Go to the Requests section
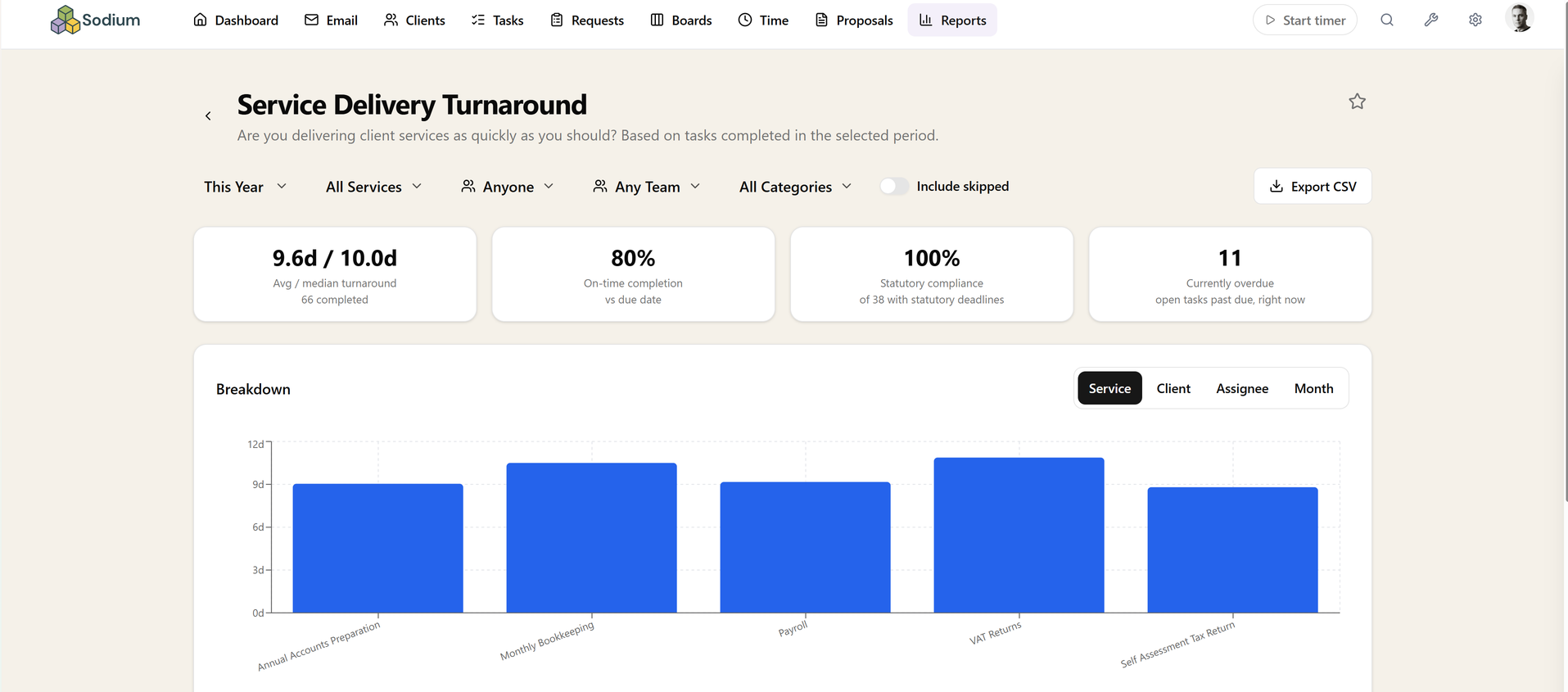1568x692 pixels. [587, 20]
